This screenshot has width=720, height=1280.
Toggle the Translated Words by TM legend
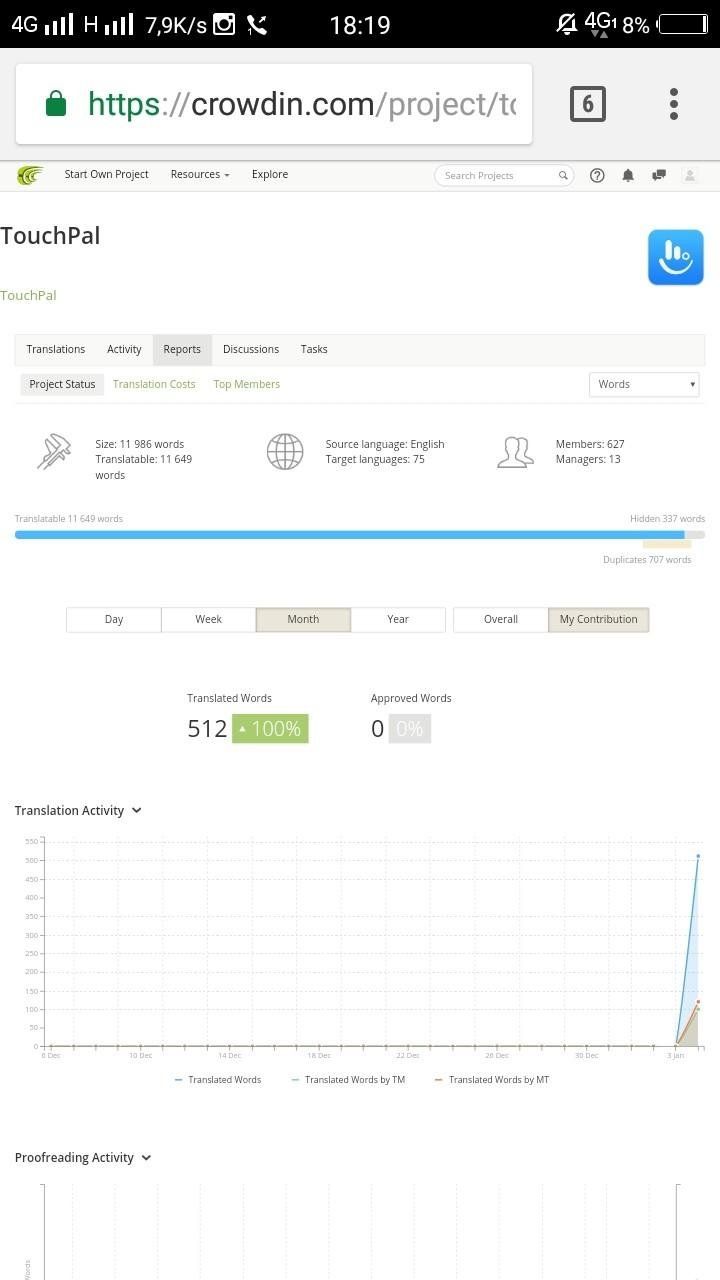pos(348,1079)
